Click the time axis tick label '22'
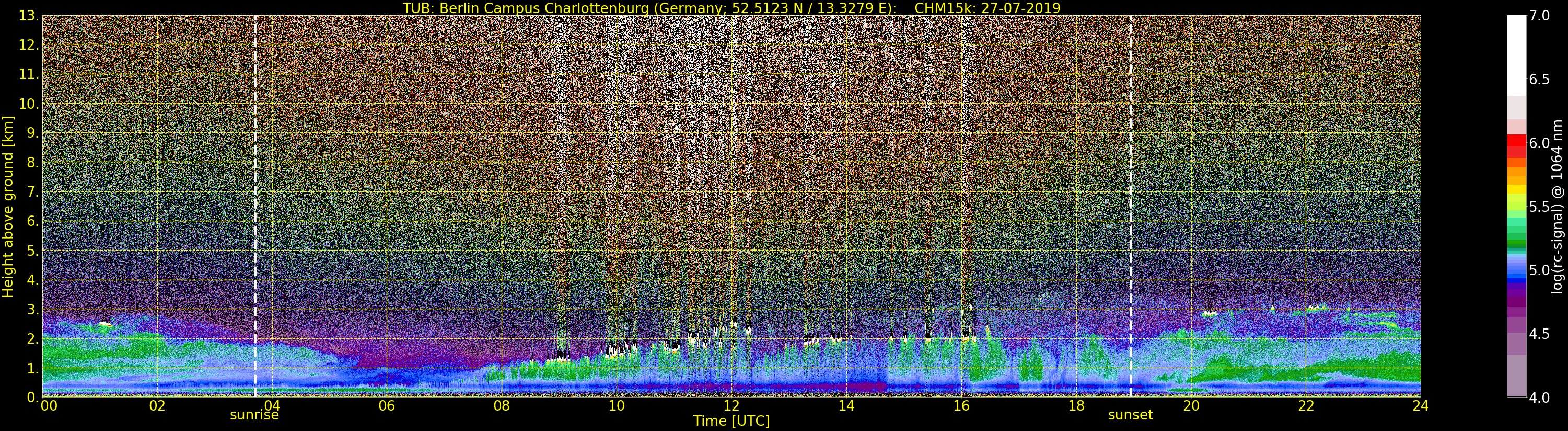The image size is (1568, 431). point(1306,406)
